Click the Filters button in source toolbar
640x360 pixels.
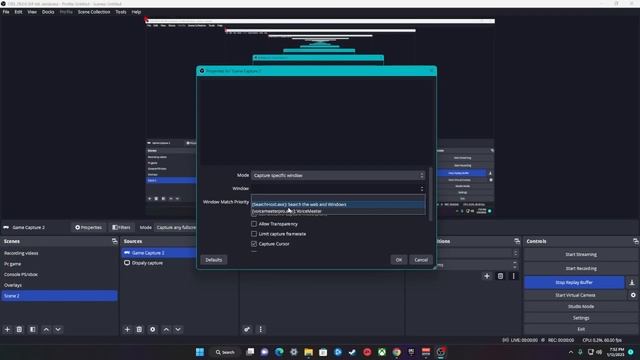(121, 227)
